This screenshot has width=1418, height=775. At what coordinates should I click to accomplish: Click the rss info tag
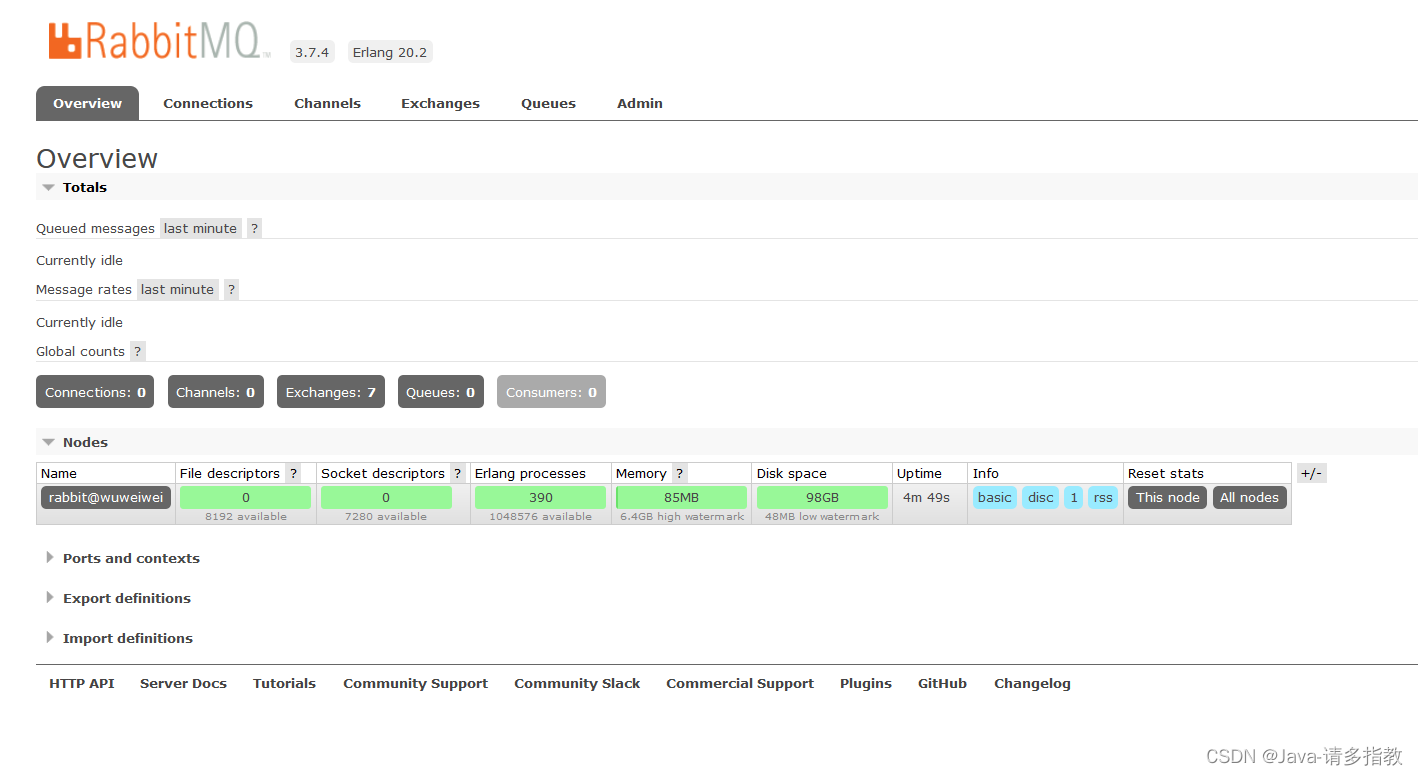[x=1103, y=497]
